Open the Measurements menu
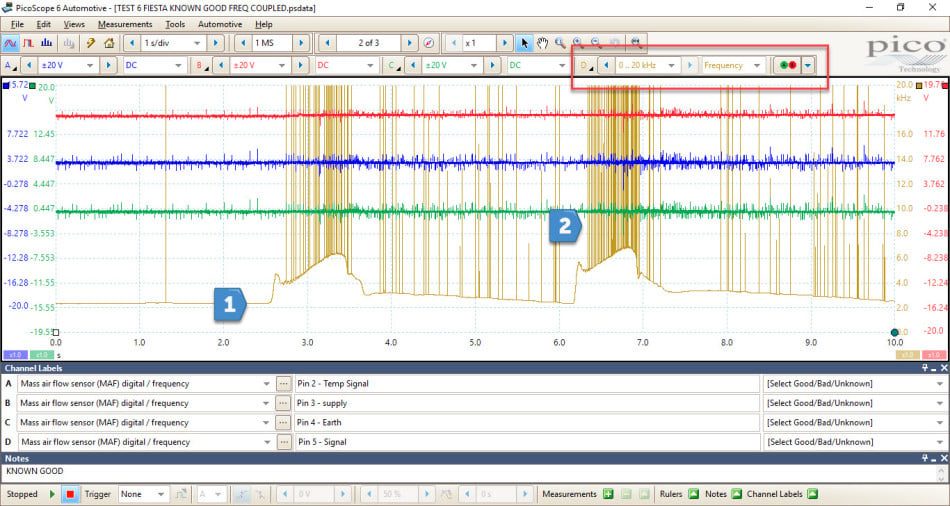Image resolution: width=950 pixels, height=506 pixels. [x=125, y=24]
